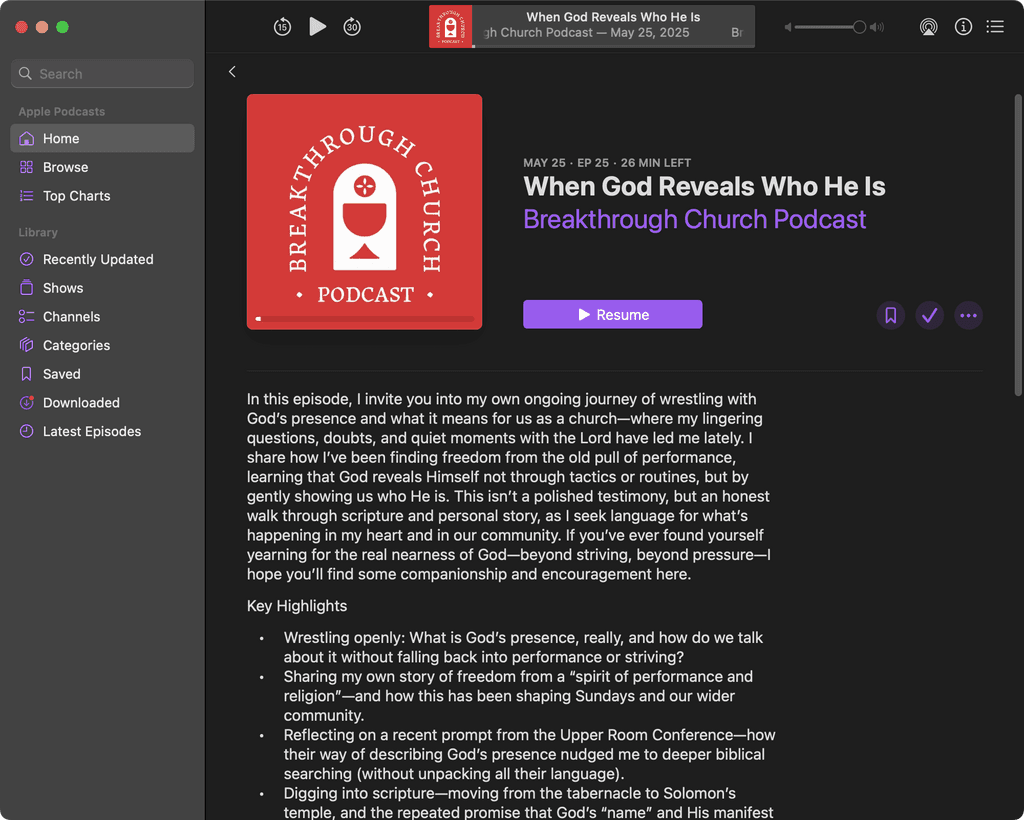Open Categories library section
Image resolution: width=1024 pixels, height=820 pixels.
coord(103,345)
